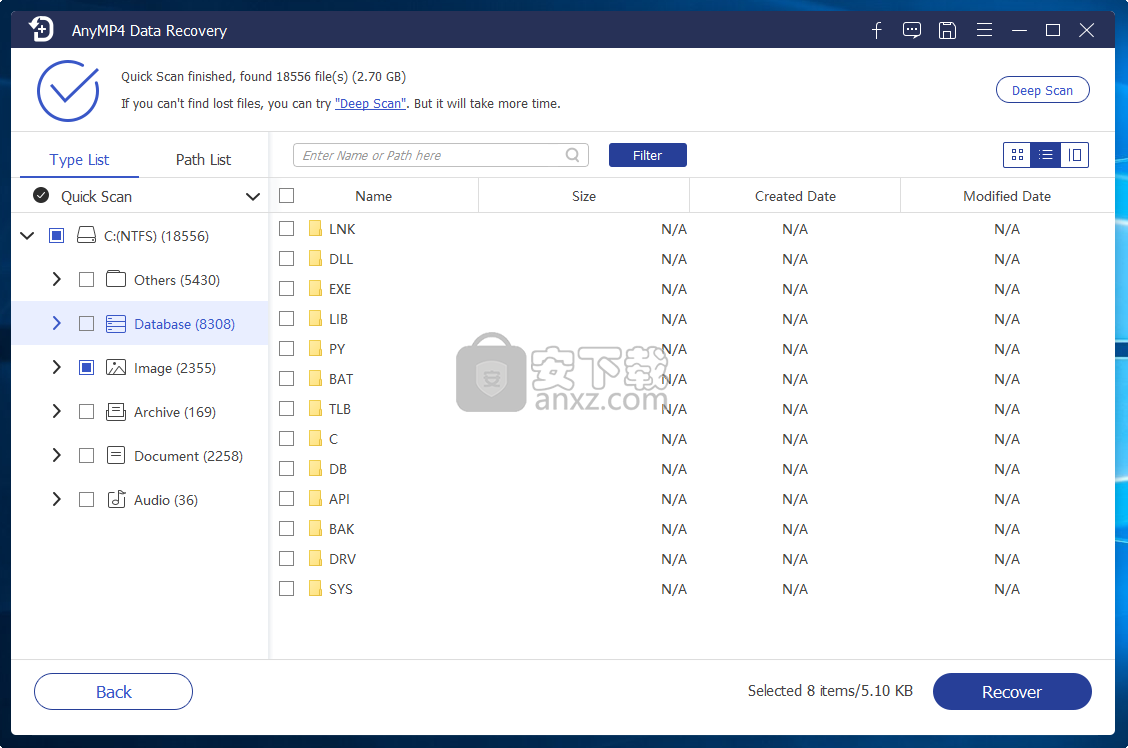Click the "Deep Scan" hyperlink
The image size is (1128, 748).
click(x=370, y=104)
